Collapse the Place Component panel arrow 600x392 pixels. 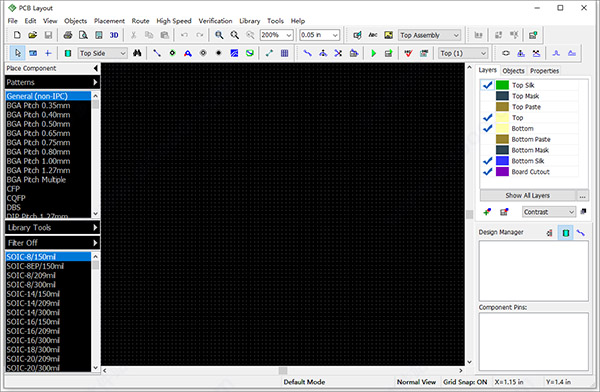click(95, 68)
